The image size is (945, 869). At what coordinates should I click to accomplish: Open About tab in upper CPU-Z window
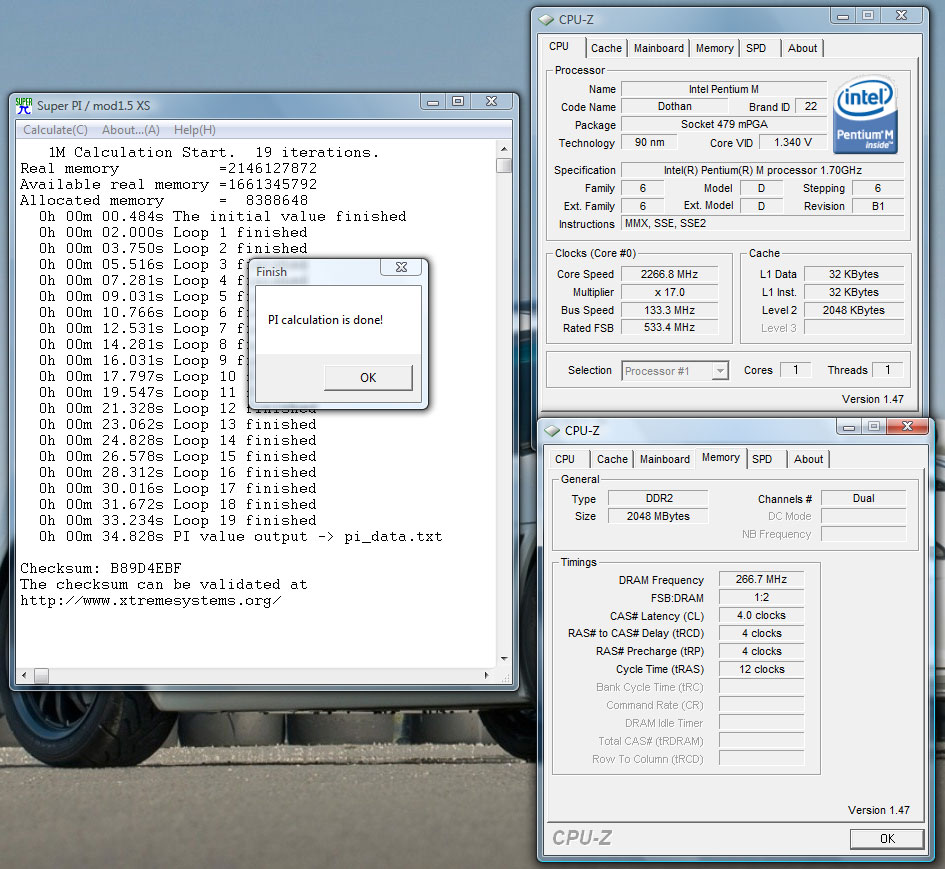click(x=803, y=48)
